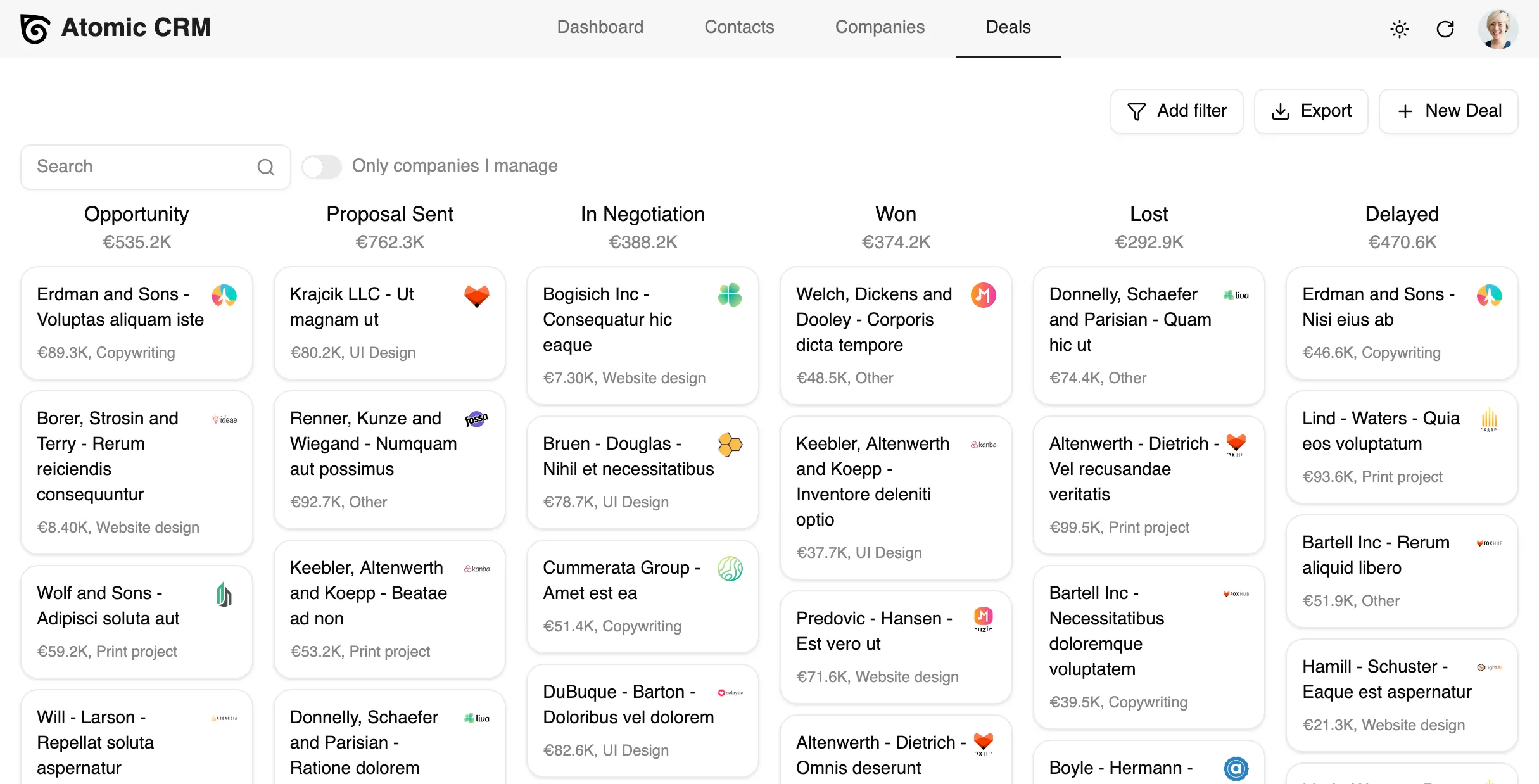
Task: Click the green logo on Wolf and Sons deal
Action: coord(224,594)
